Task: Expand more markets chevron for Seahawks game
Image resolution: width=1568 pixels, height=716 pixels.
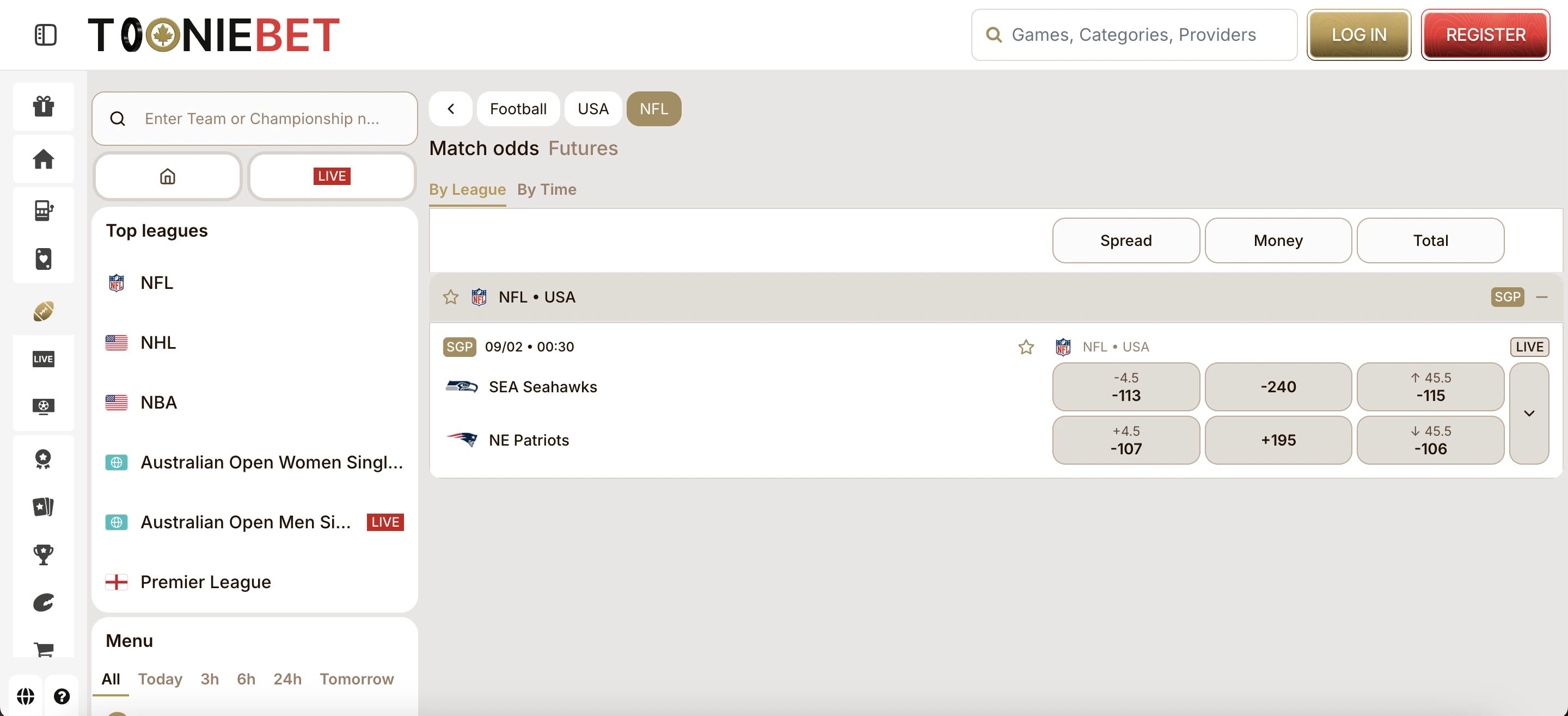Action: coord(1529,413)
